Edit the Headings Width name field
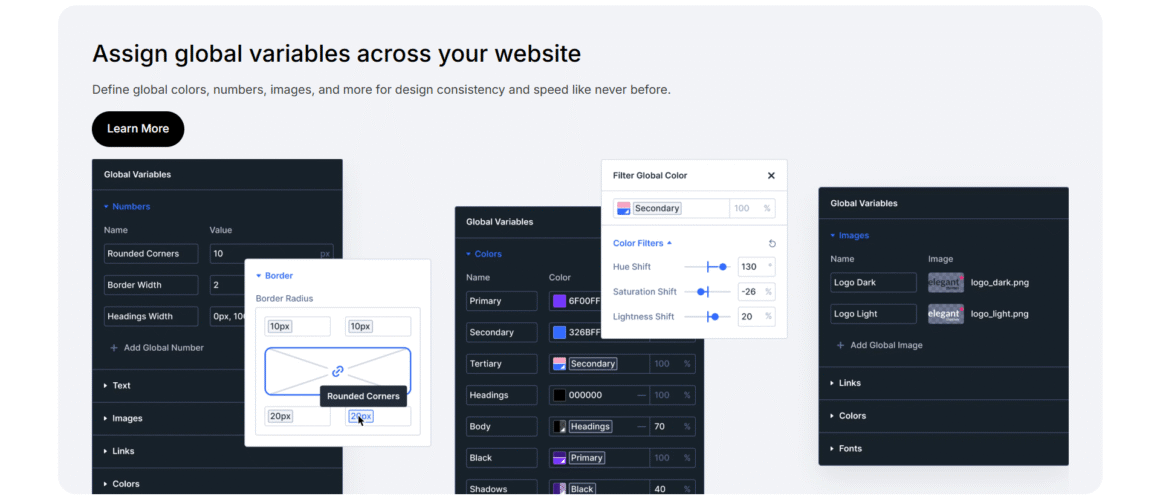This screenshot has width=1160, height=499. (151, 316)
